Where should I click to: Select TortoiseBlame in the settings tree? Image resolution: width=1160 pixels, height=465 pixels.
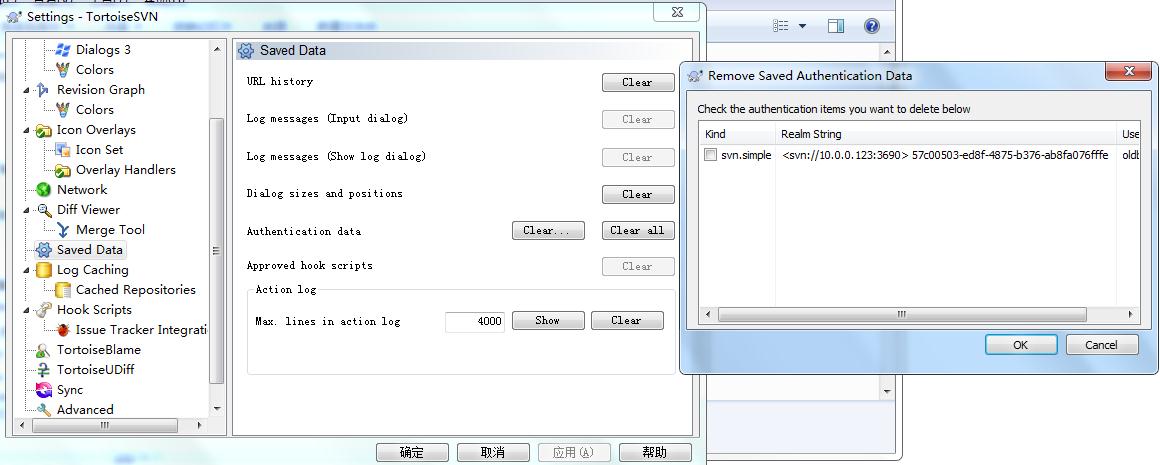(x=98, y=350)
